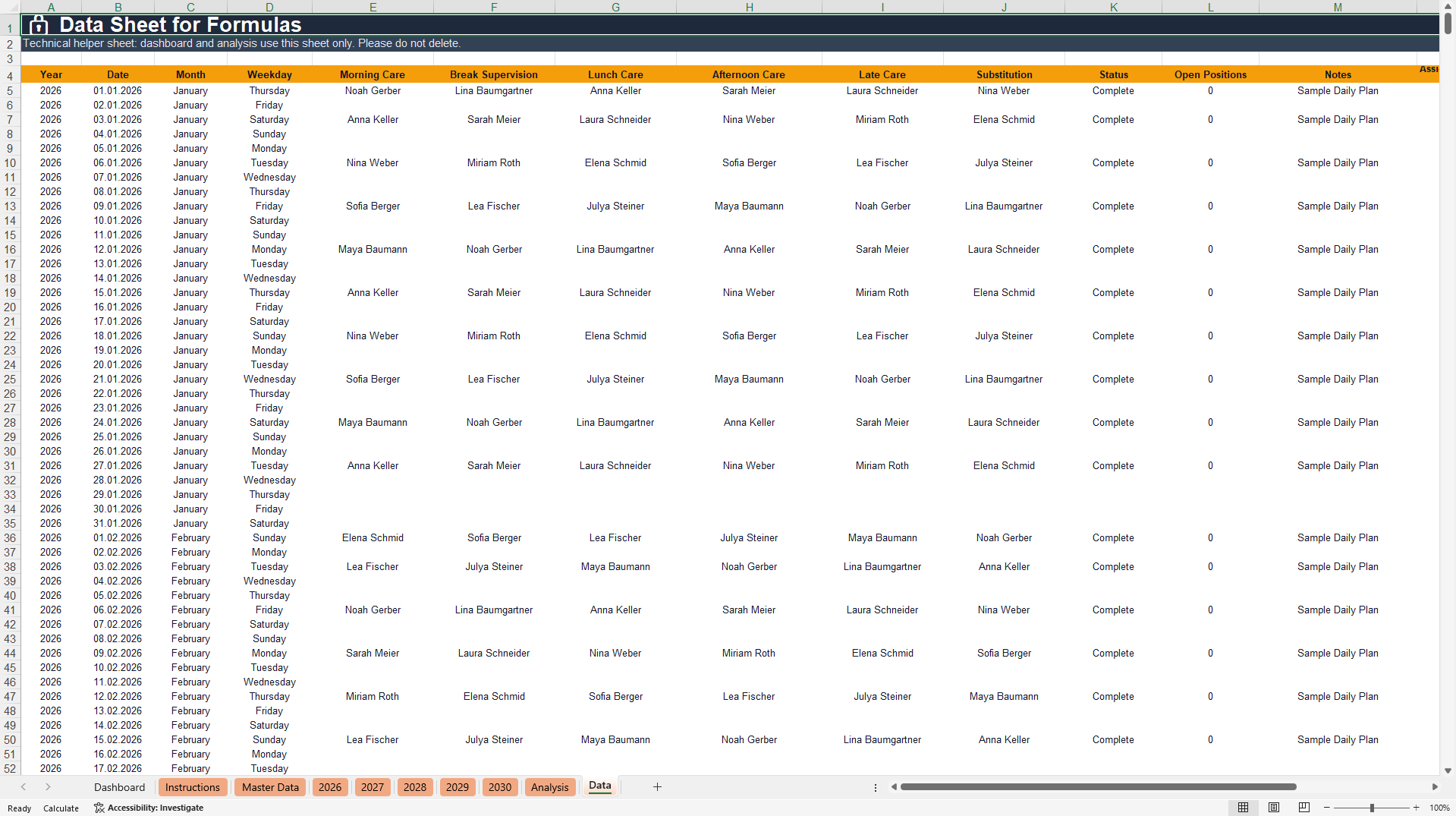Click the lock icon in the title row
This screenshot has height=816, width=1456.
point(39,25)
